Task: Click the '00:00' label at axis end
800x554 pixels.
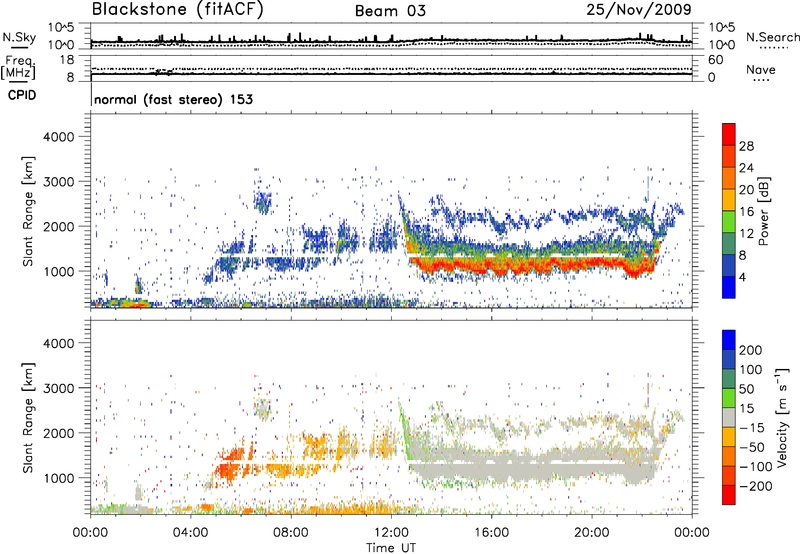Action: pyautogui.click(x=692, y=533)
